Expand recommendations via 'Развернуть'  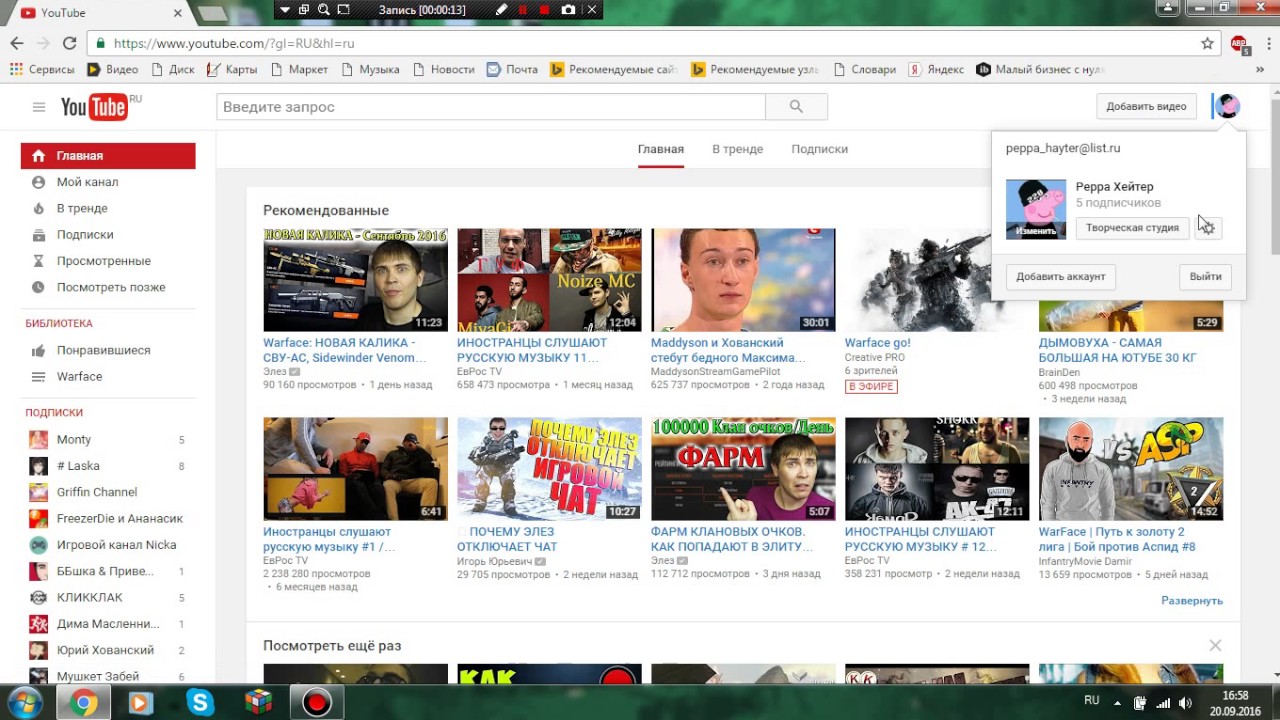tap(1192, 601)
